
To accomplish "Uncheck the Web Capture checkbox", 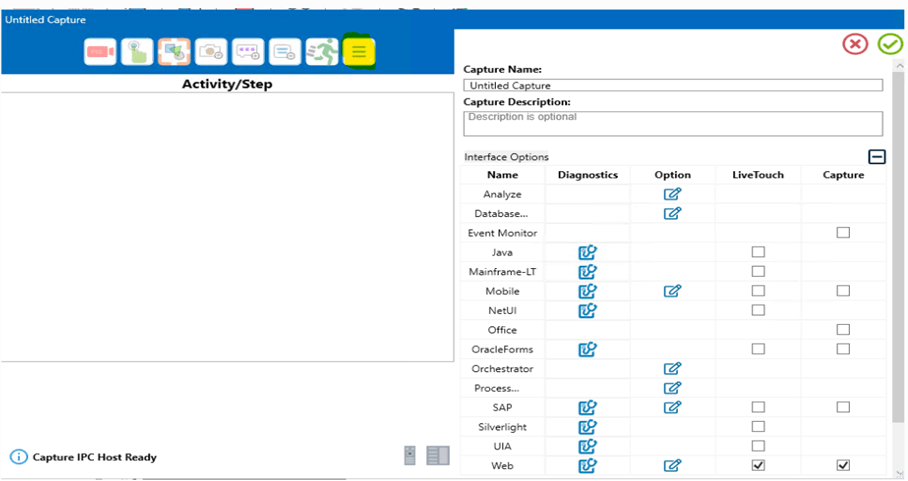I will pyautogui.click(x=843, y=465).
